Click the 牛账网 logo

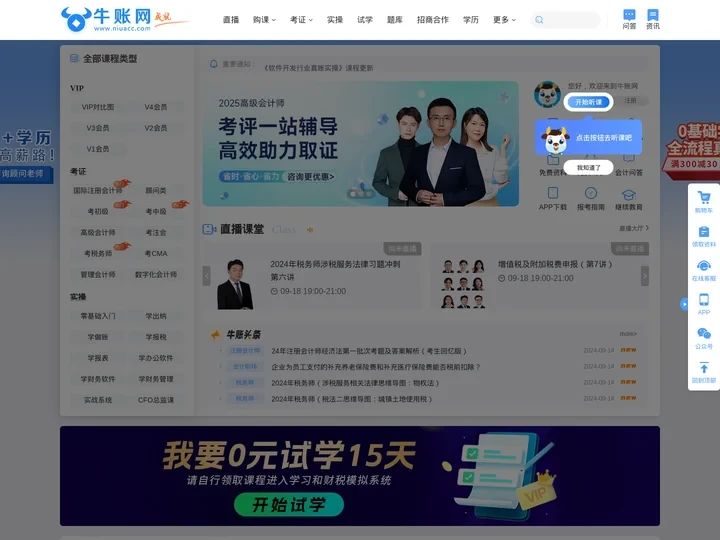[106, 19]
